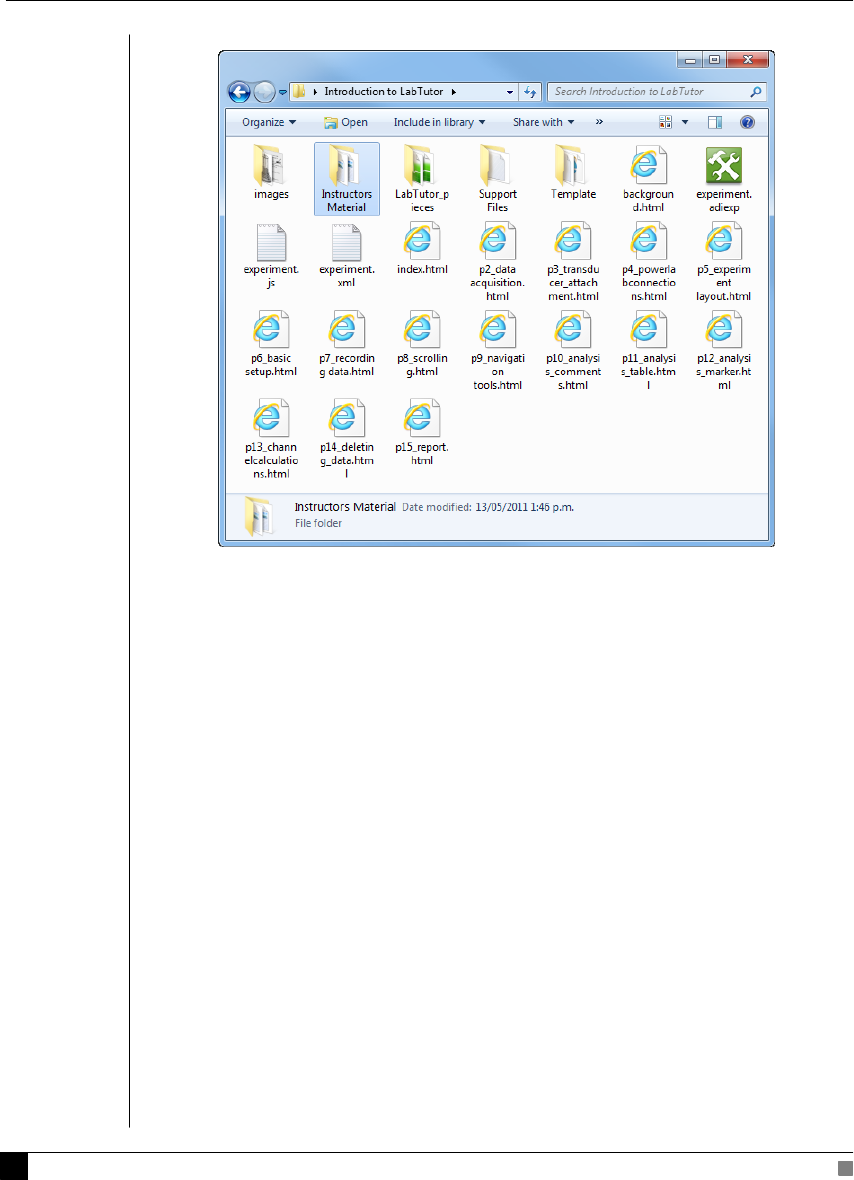Select p15_report.html file

pyautogui.click(x=421, y=433)
